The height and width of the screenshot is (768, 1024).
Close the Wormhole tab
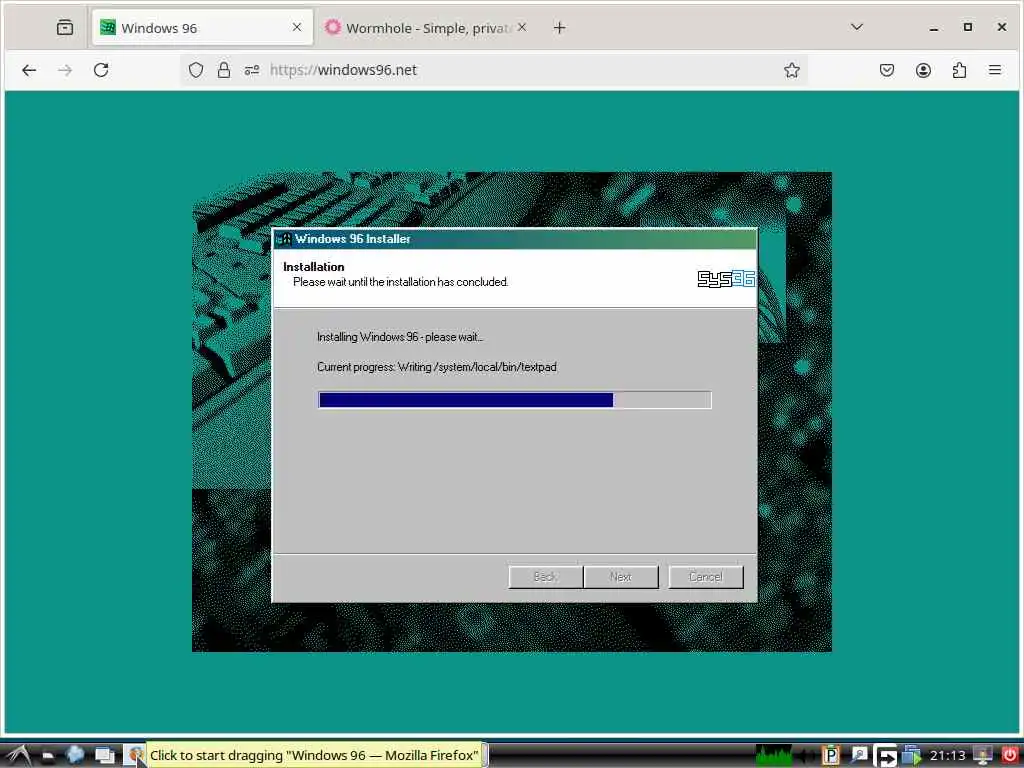click(521, 27)
